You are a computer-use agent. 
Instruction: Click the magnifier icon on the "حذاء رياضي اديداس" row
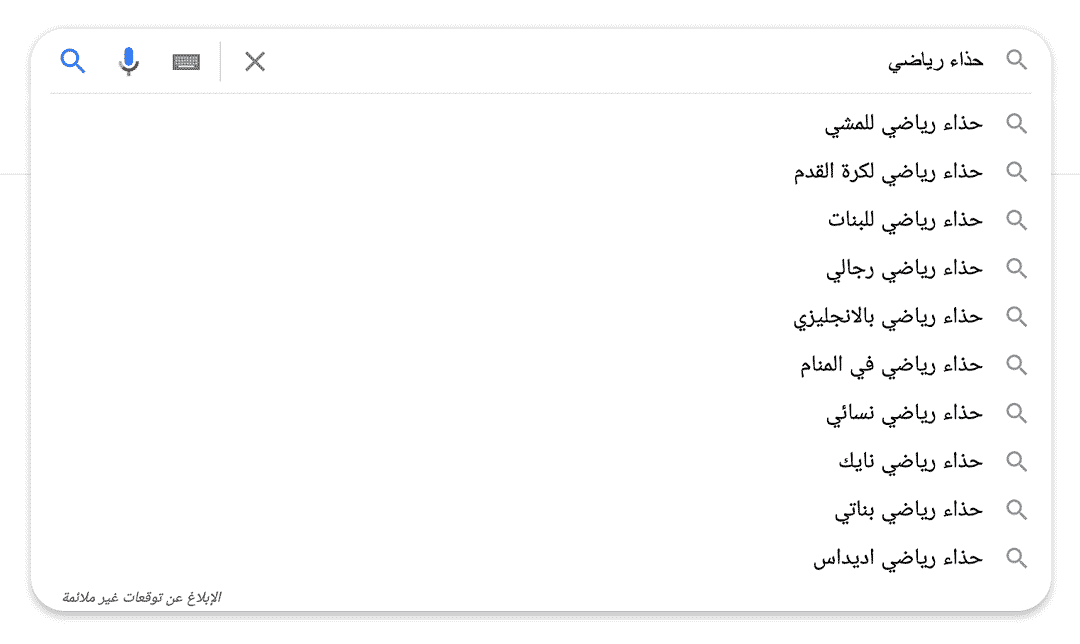[1017, 558]
